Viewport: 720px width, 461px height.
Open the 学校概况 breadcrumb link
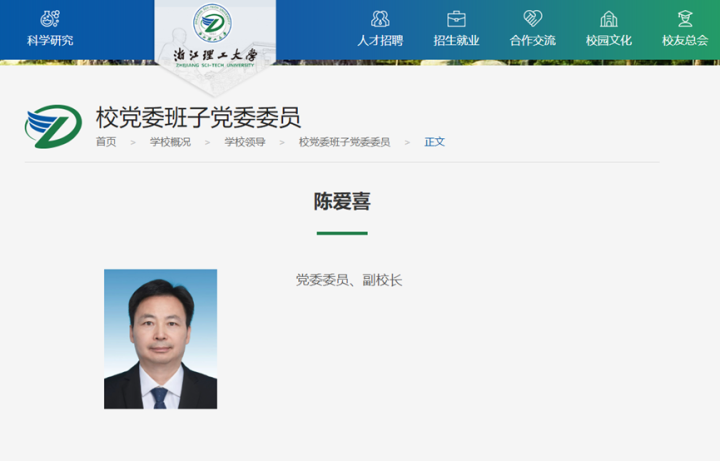point(170,142)
